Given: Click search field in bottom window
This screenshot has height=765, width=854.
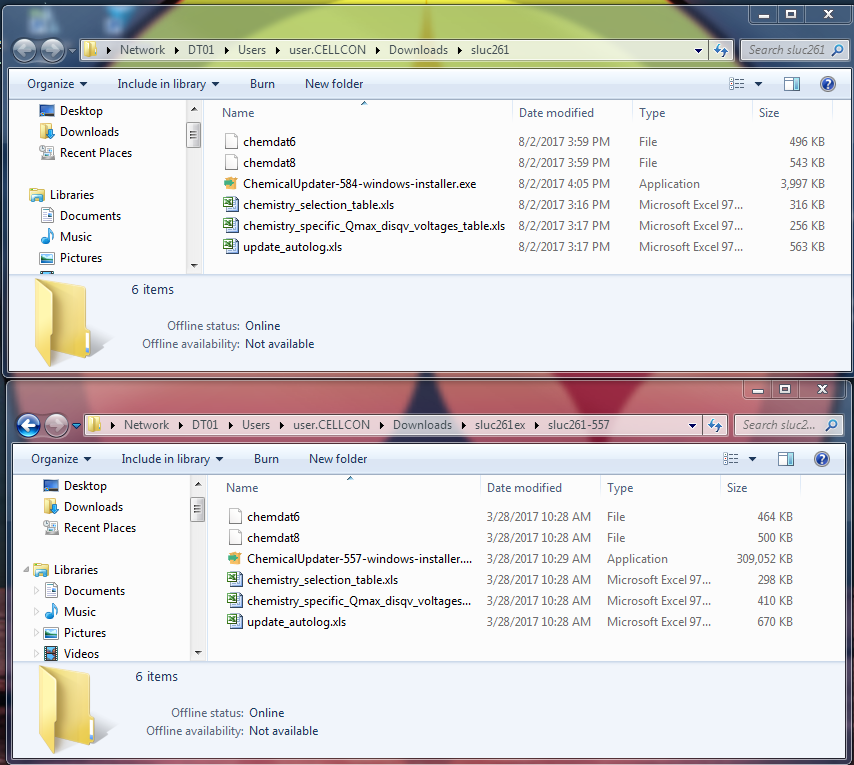Looking at the screenshot, I should [789, 425].
